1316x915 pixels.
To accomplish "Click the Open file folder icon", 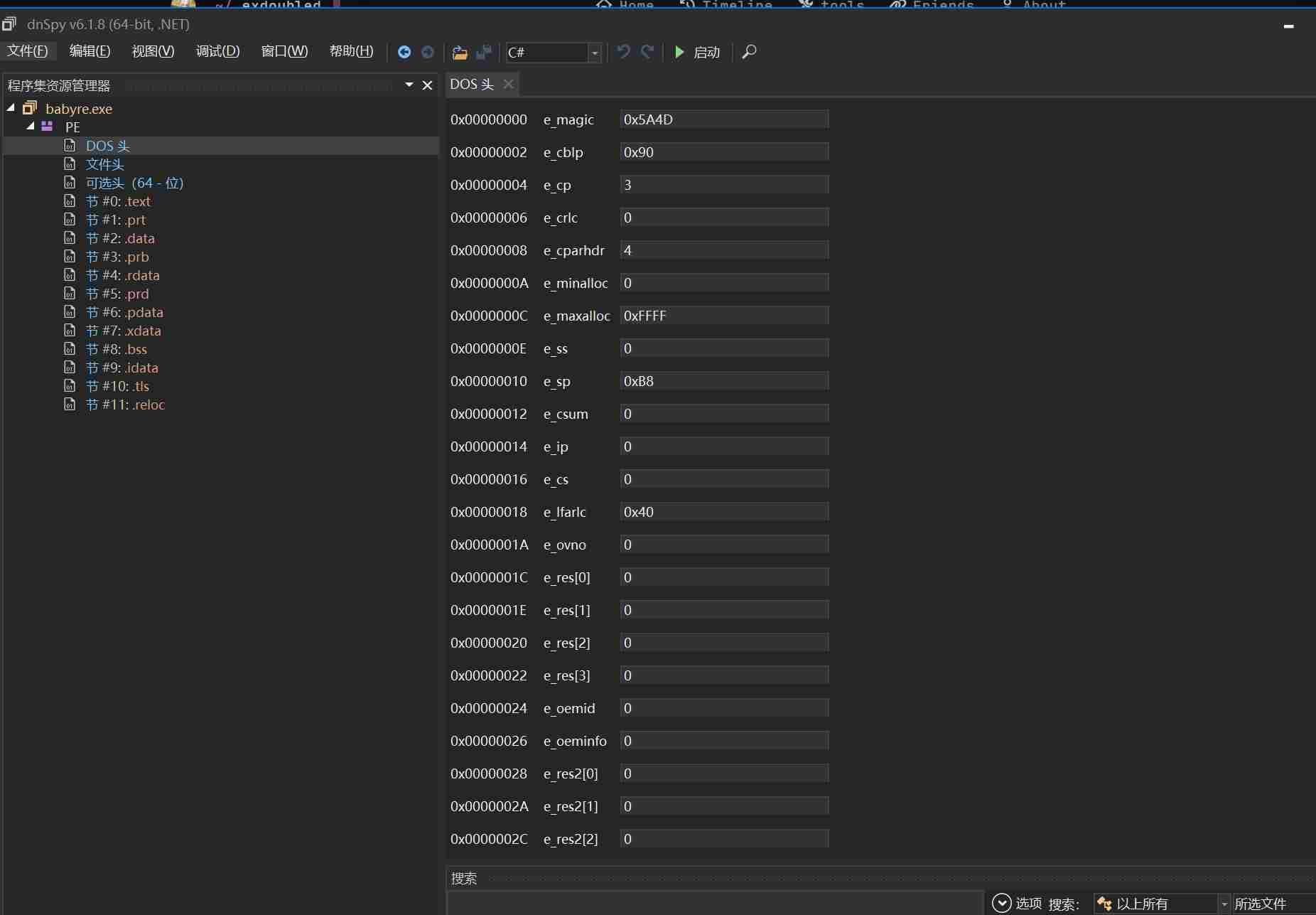I will click(x=460, y=52).
